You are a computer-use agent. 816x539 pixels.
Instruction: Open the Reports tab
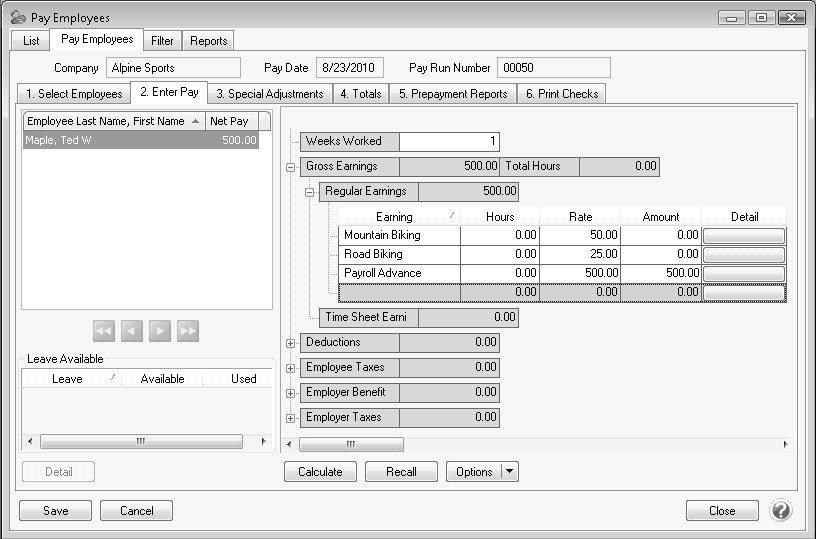(208, 41)
